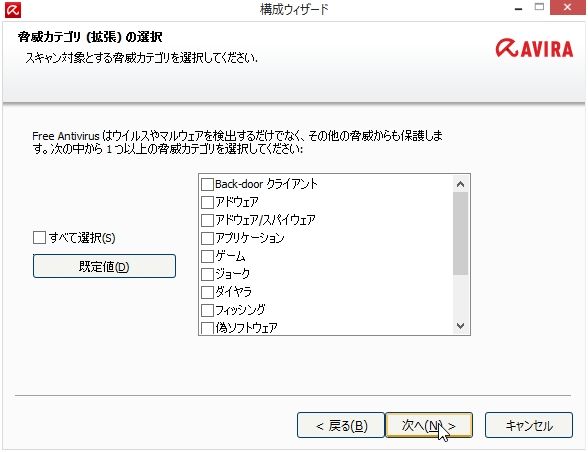
Task: Close the 構成ウィザード window
Action: (567, 8)
